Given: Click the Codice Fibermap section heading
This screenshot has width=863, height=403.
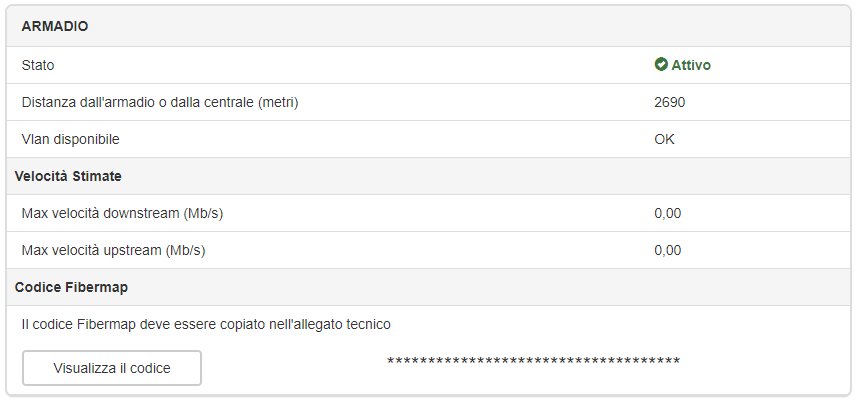Looking at the screenshot, I should tap(72, 287).
